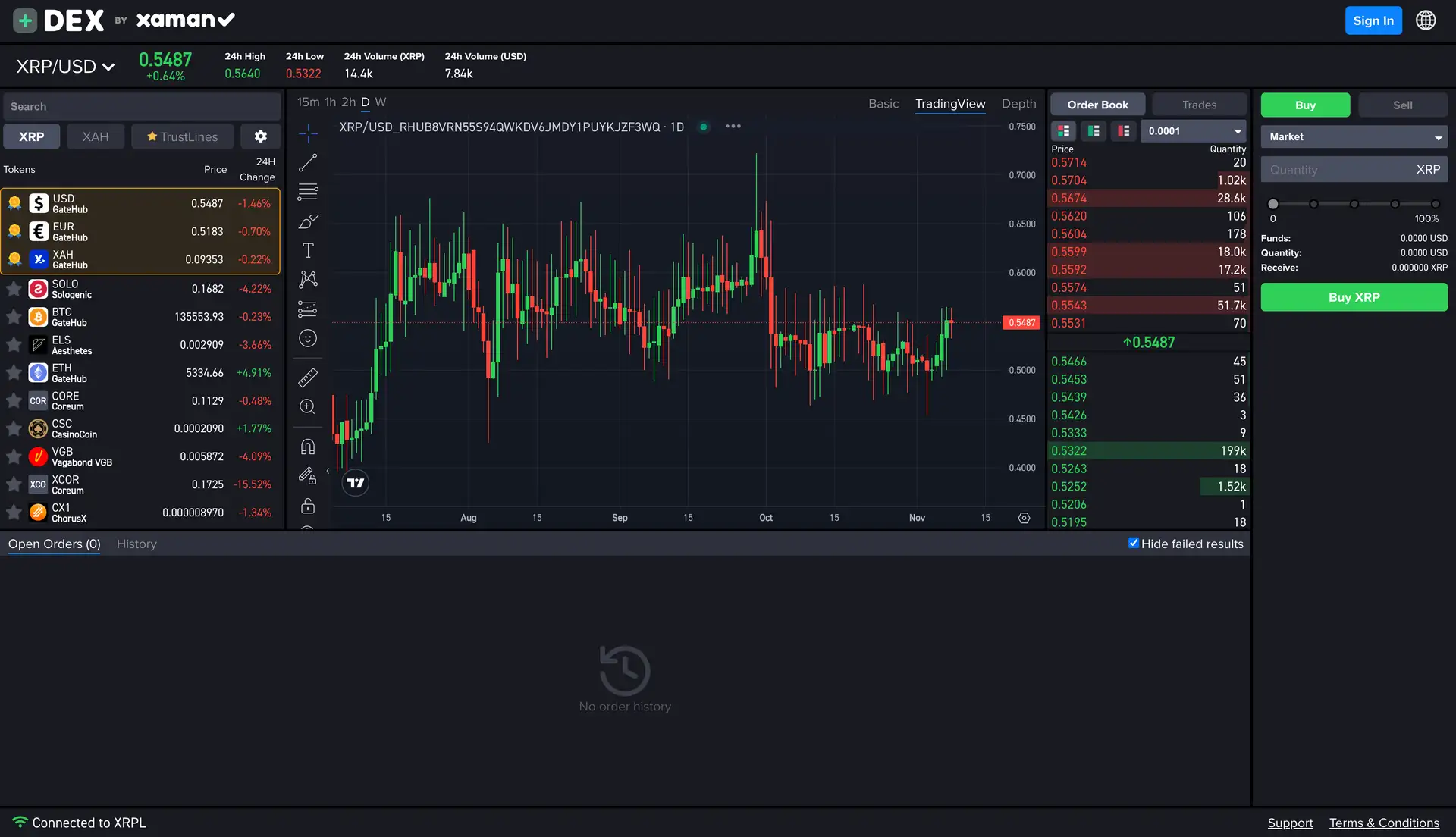Switch to the Trades tab
1456x837 pixels.
(1199, 105)
